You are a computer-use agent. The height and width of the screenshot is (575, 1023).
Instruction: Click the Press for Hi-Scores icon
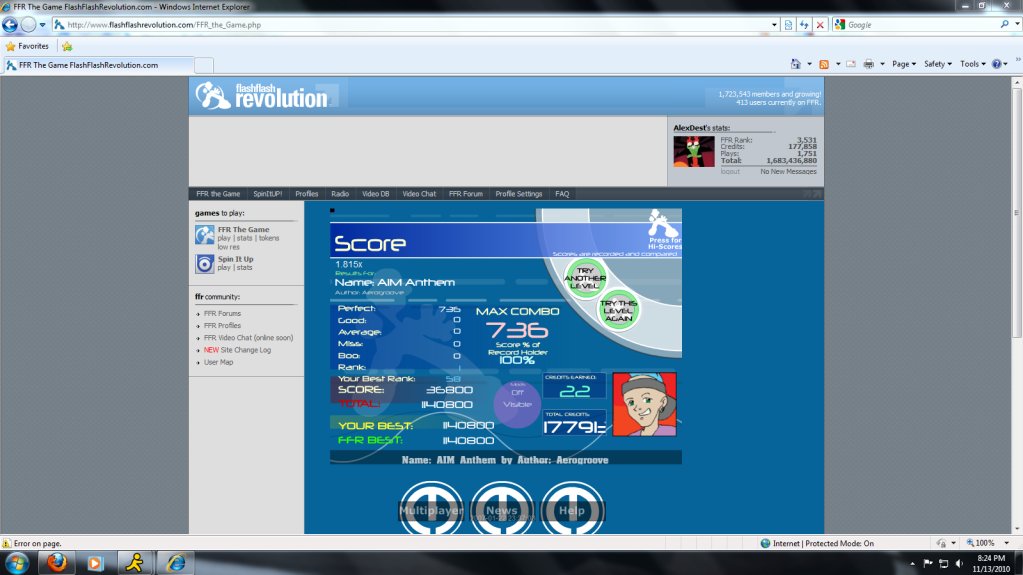click(x=663, y=224)
